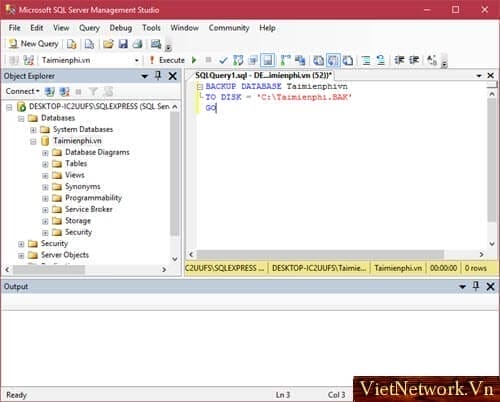Display the Estimated Execution Plan
Viewport: 500px width, 402px height.
pos(238,60)
